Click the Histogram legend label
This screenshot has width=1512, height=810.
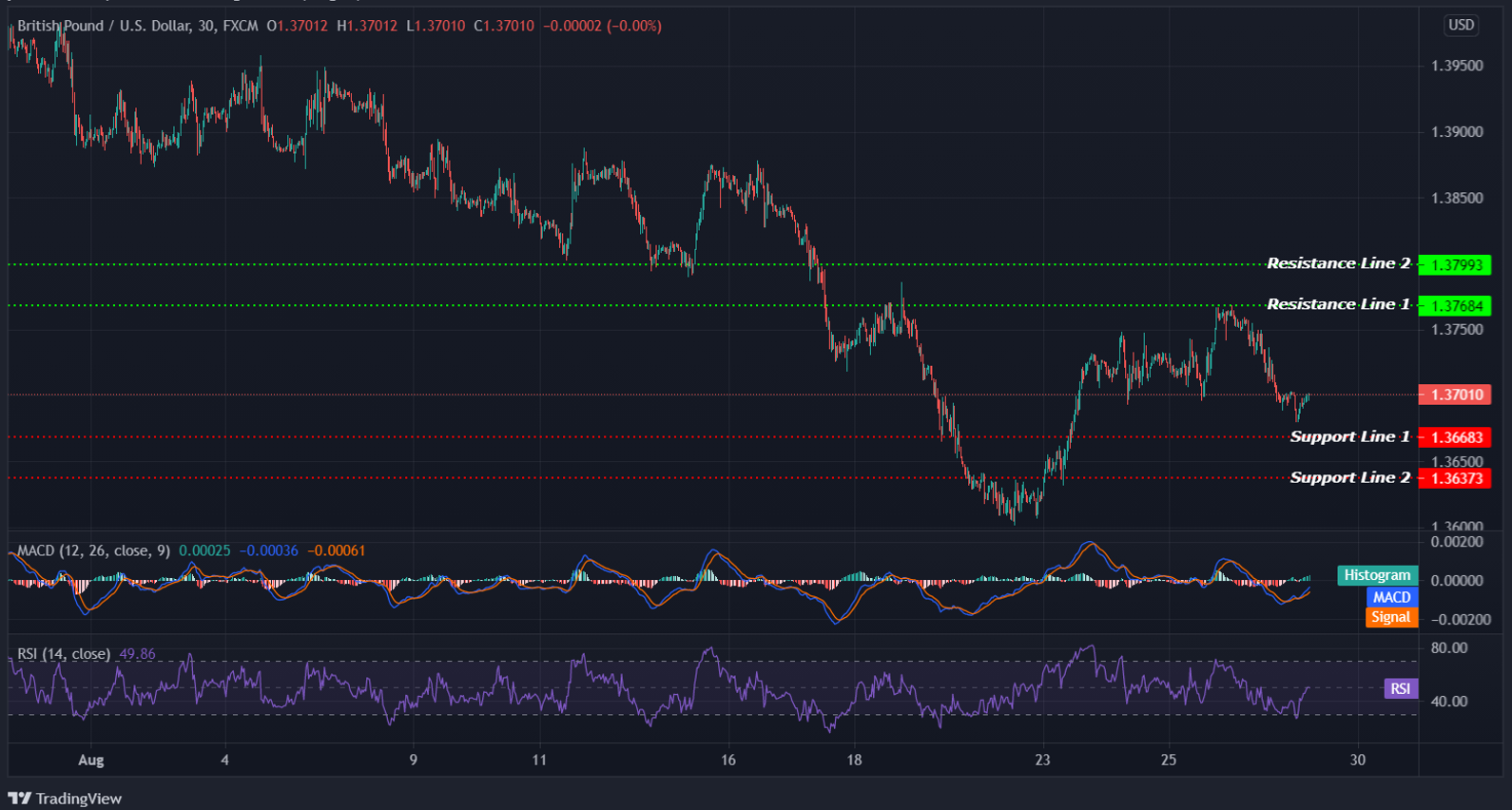pos(1377,575)
